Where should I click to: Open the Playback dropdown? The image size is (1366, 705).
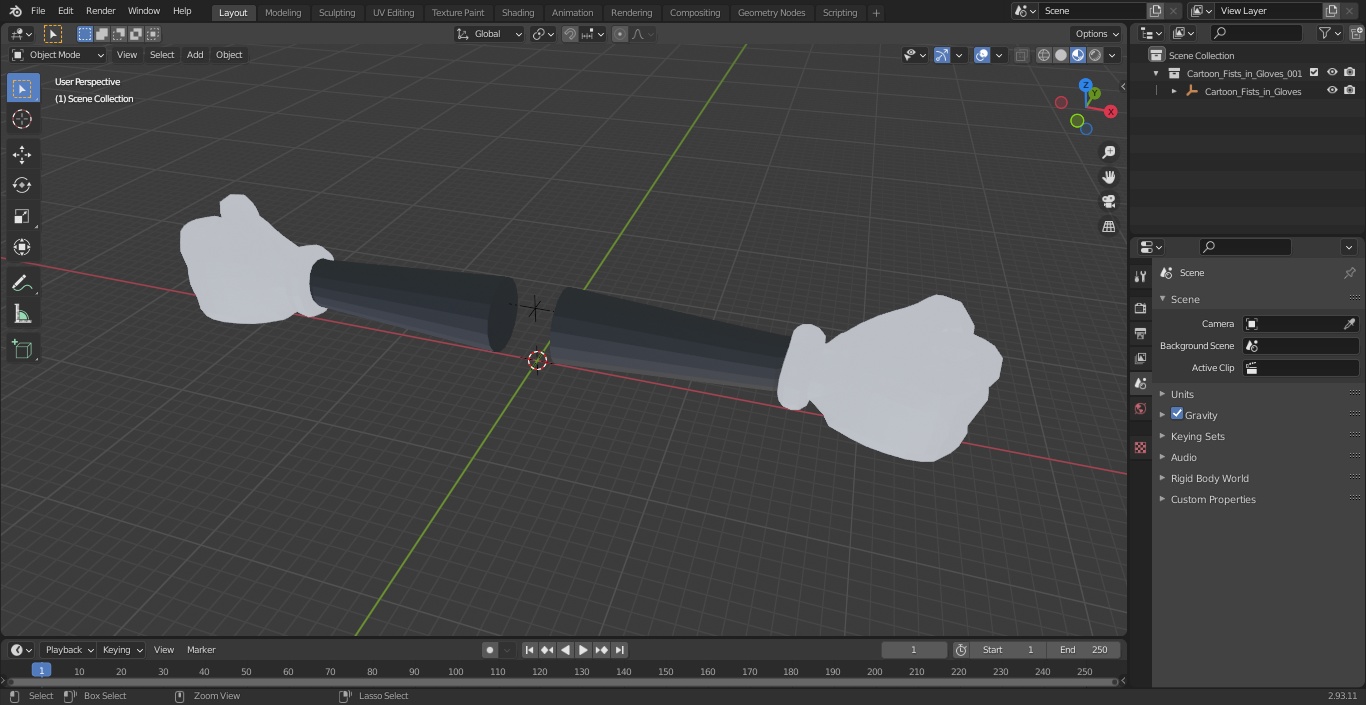pos(69,650)
